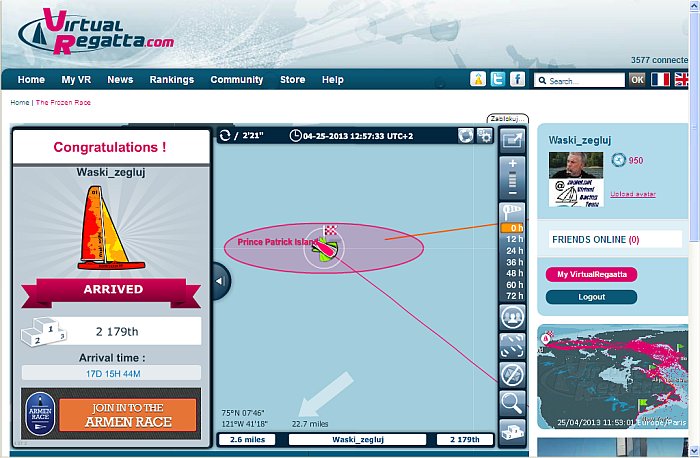Screen dimensions: 700x458
Task: Select the 72 h forecast from list
Action: point(514,296)
